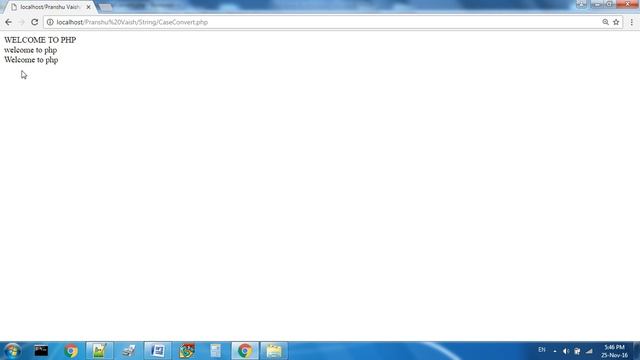Image resolution: width=640 pixels, height=360 pixels.
Task: Click the text 'WELCOME TO PHP'
Action: point(40,40)
